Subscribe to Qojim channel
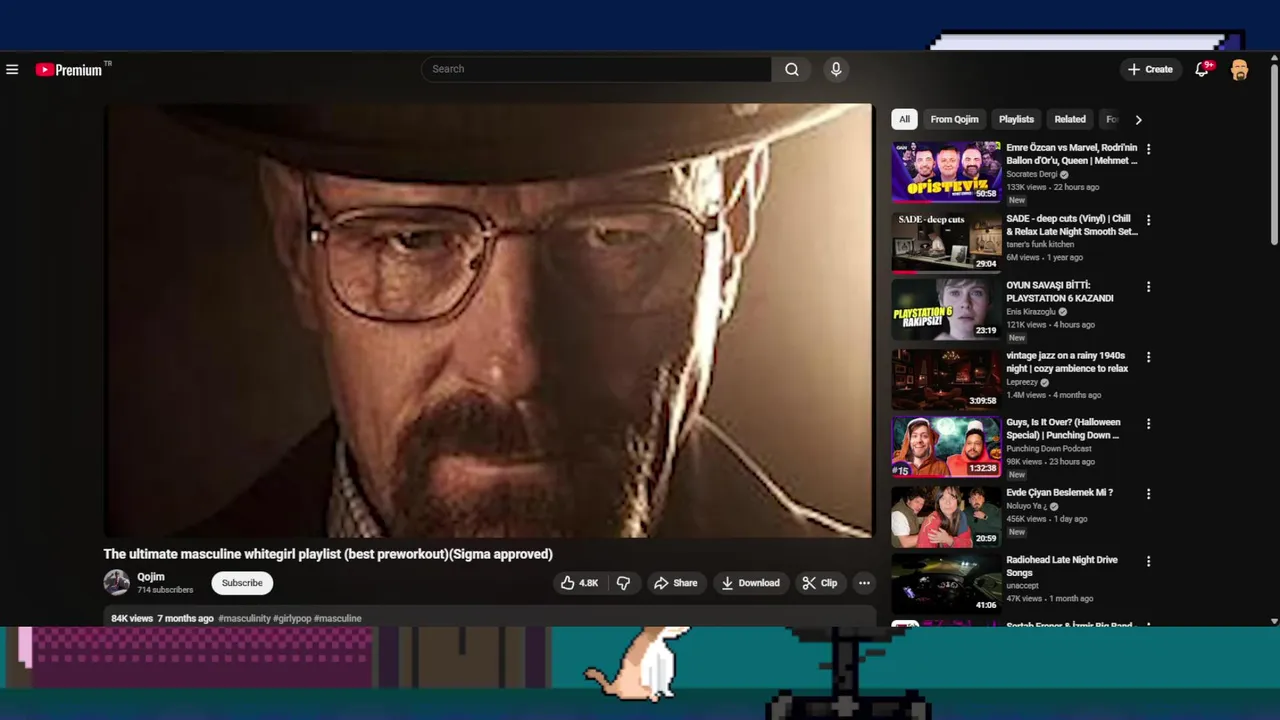Screen dimensions: 1280x720 242,583
